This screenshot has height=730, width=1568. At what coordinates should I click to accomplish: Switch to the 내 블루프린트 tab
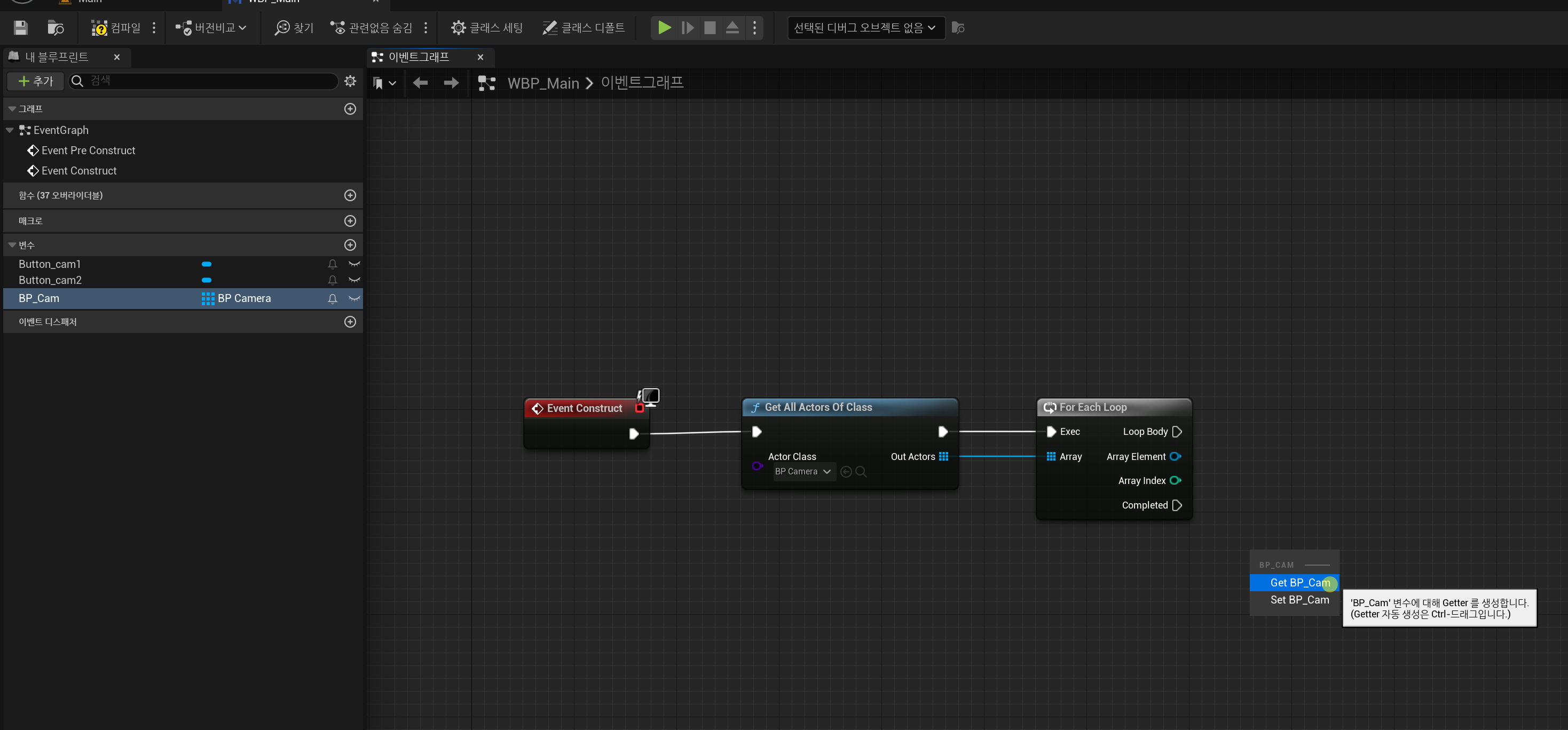pos(57,57)
